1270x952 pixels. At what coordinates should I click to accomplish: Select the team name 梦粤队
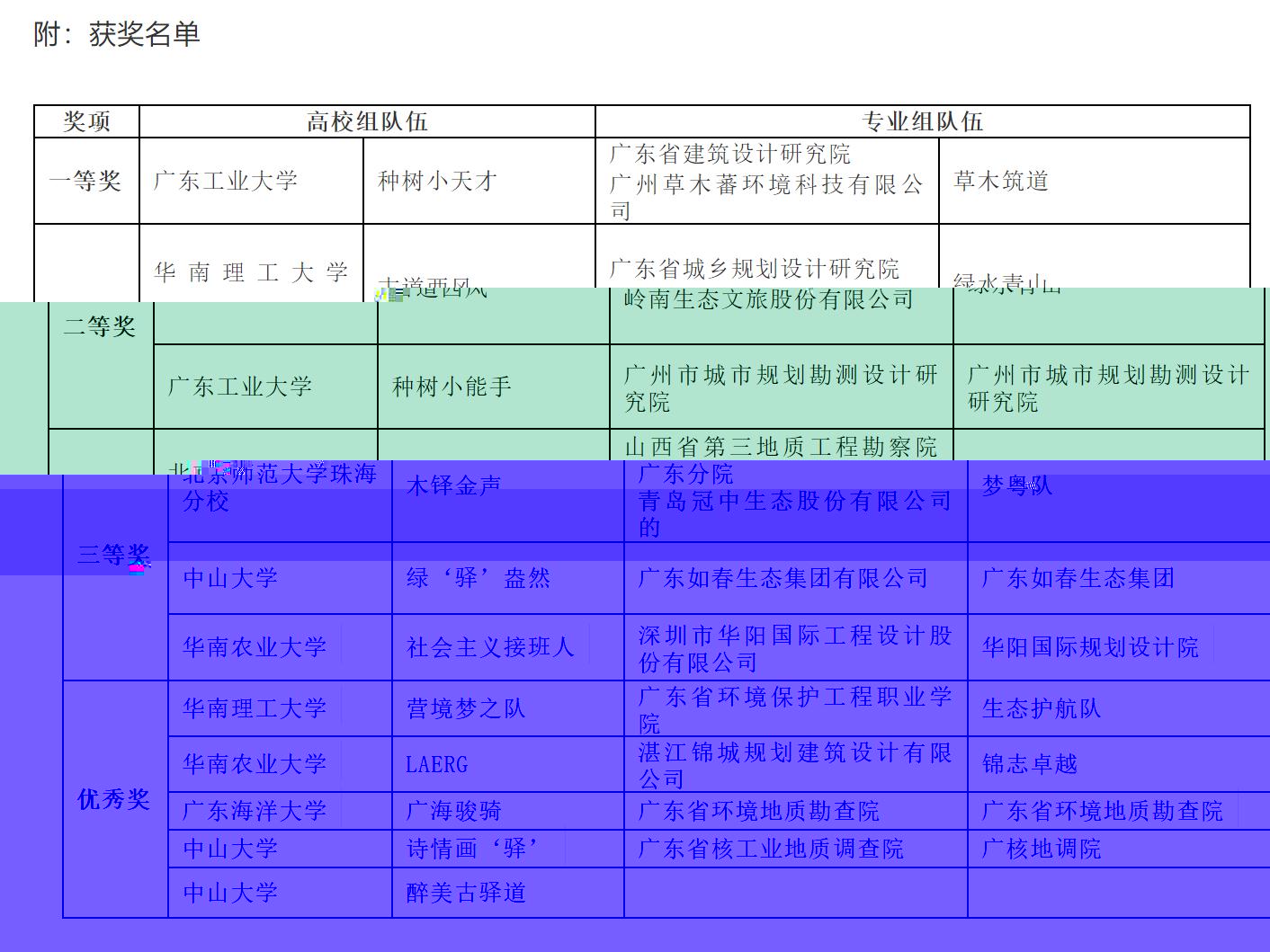[1017, 486]
